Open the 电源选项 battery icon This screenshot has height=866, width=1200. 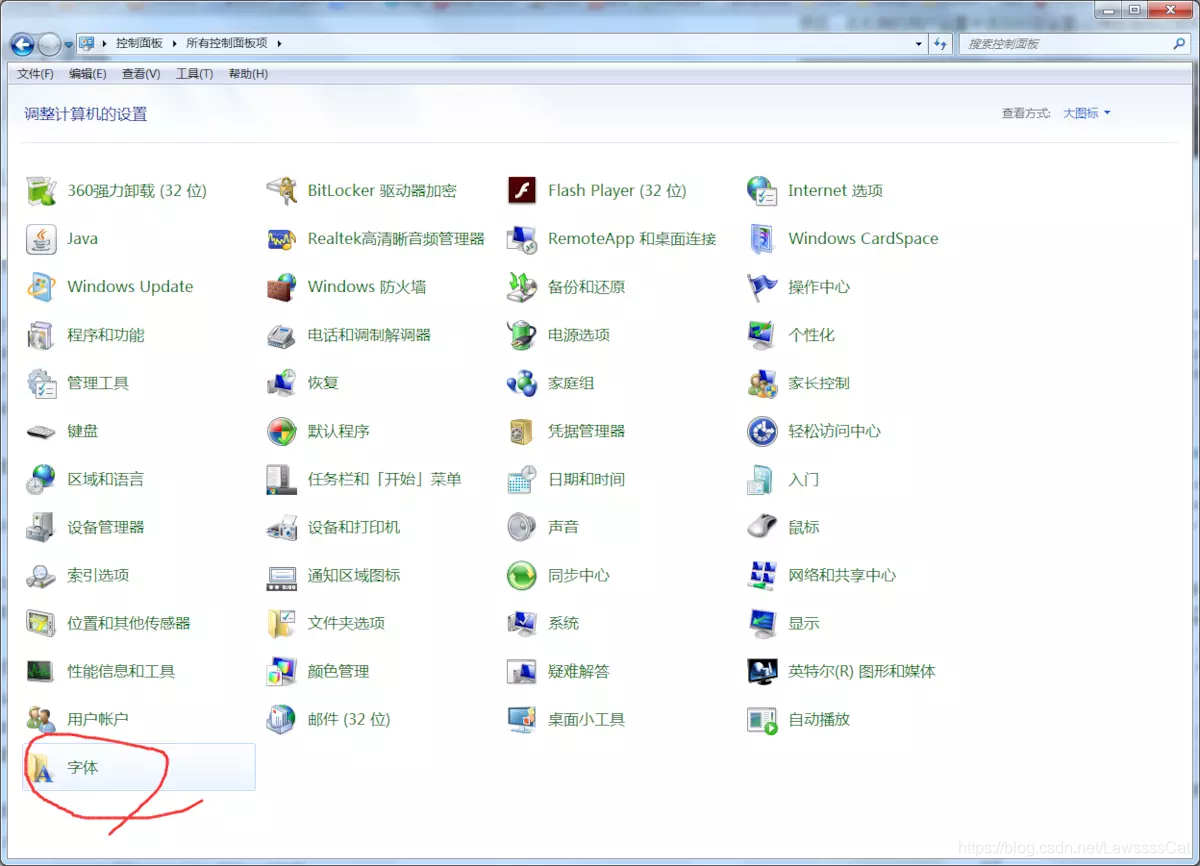coord(522,334)
